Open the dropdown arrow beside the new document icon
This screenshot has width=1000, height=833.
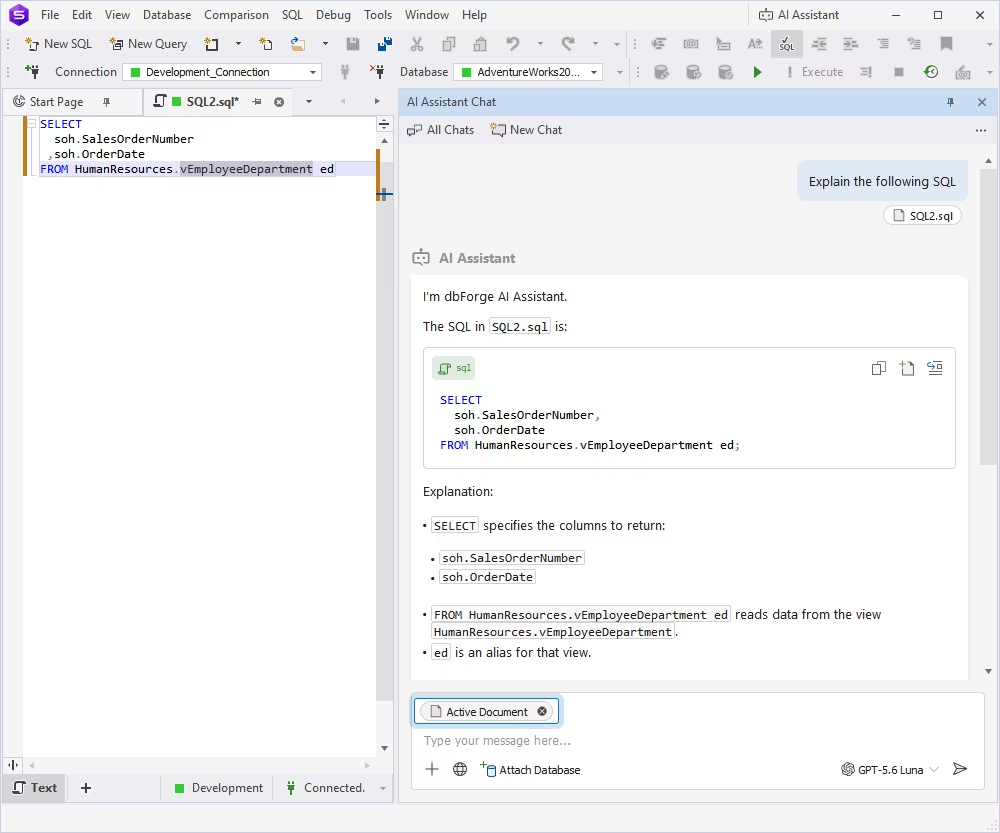point(239,44)
